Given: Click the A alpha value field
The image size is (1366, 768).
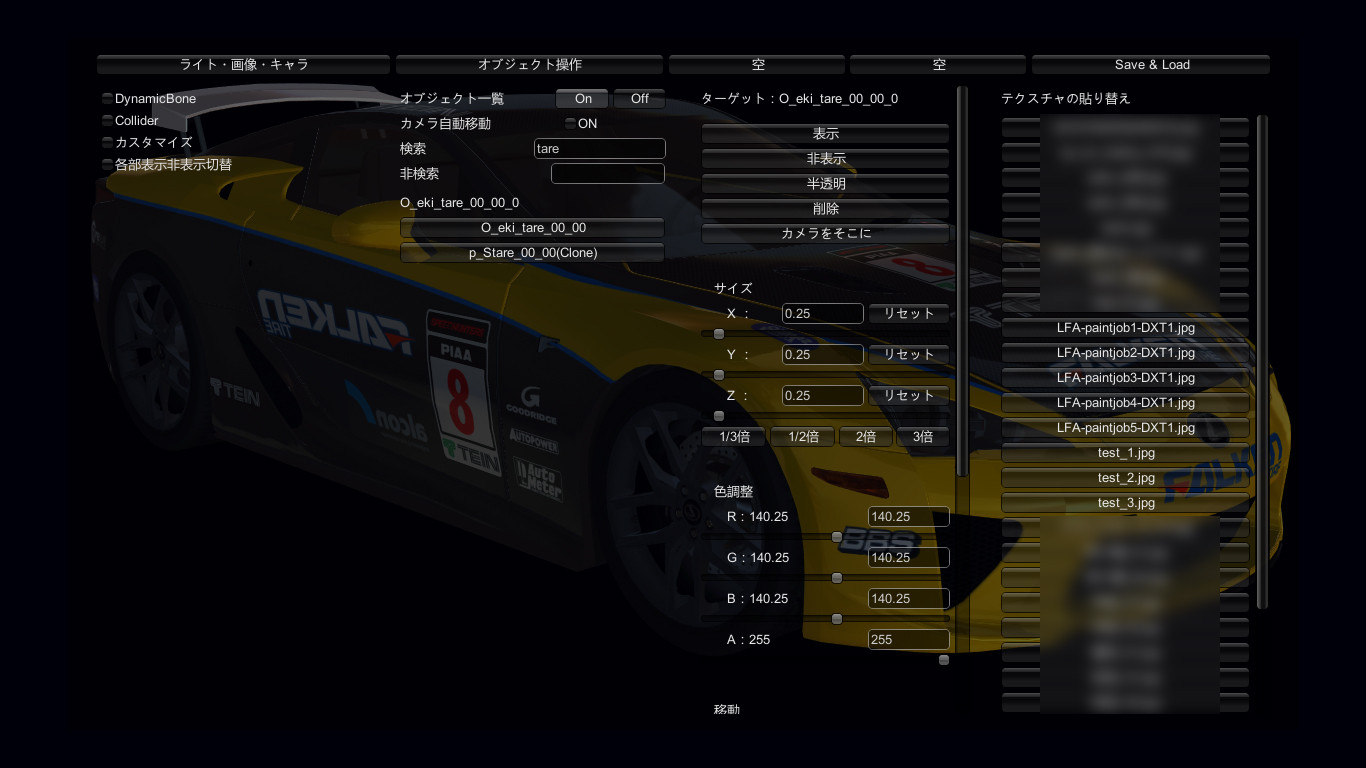Looking at the screenshot, I should pyautogui.click(x=908, y=640).
